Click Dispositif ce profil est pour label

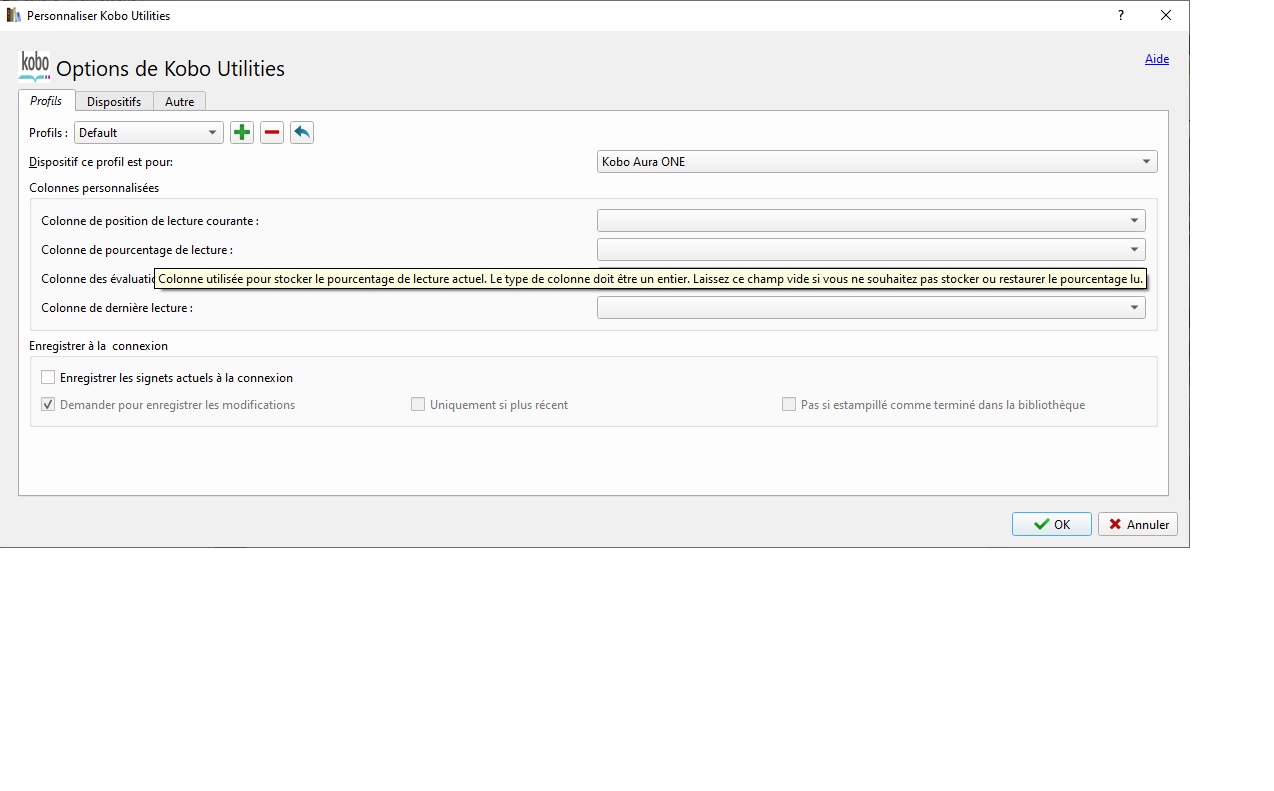(101, 162)
